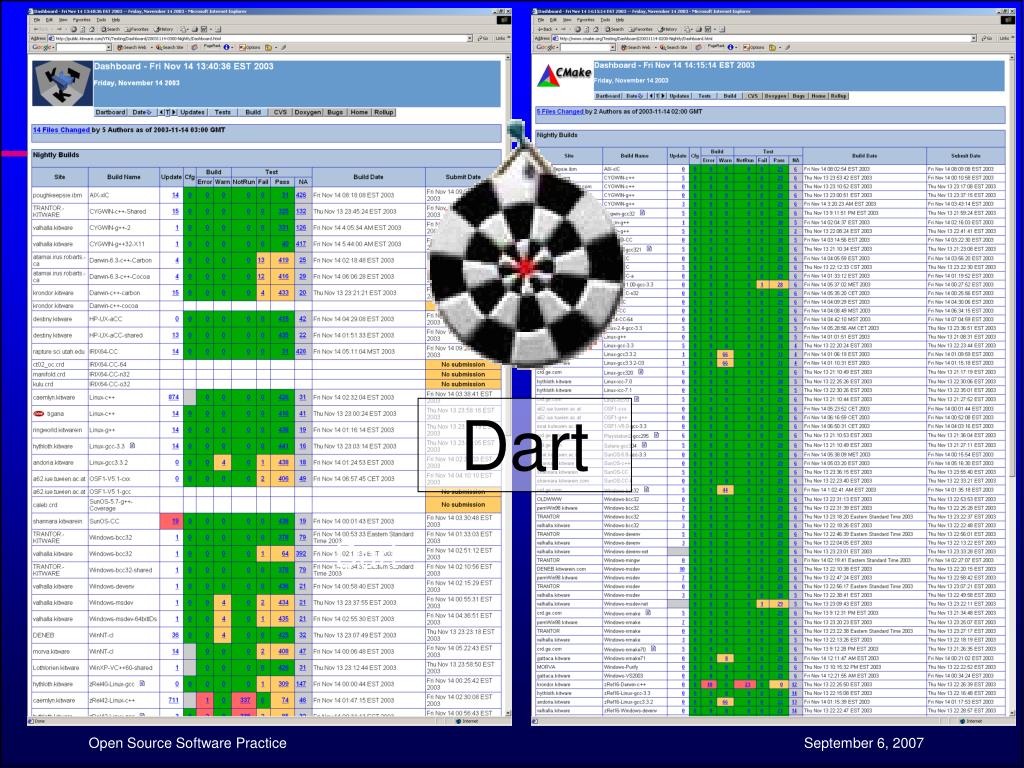Expand address bar dropdown in left browser
Screen dimensions: 1024x768
pyautogui.click(x=470, y=39)
